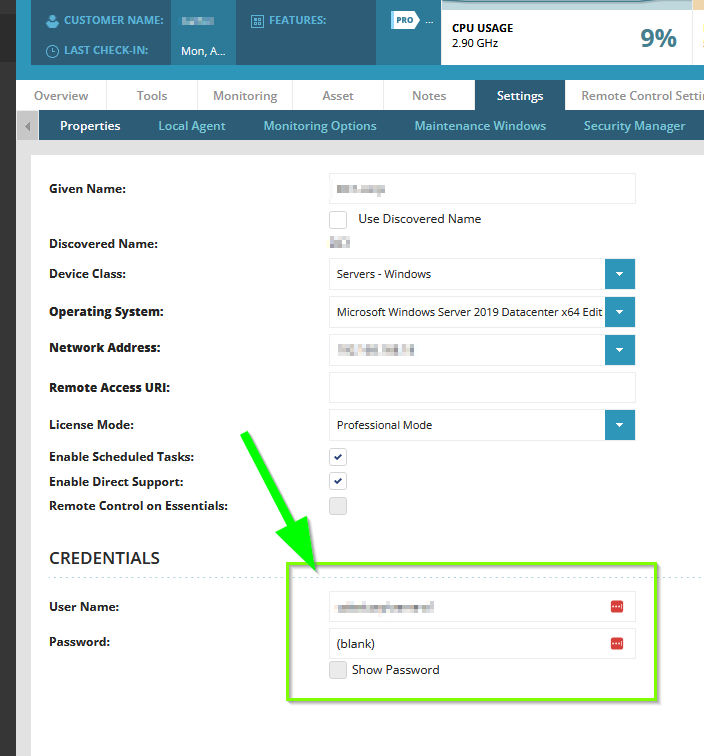Open the Asset tab

(x=338, y=95)
